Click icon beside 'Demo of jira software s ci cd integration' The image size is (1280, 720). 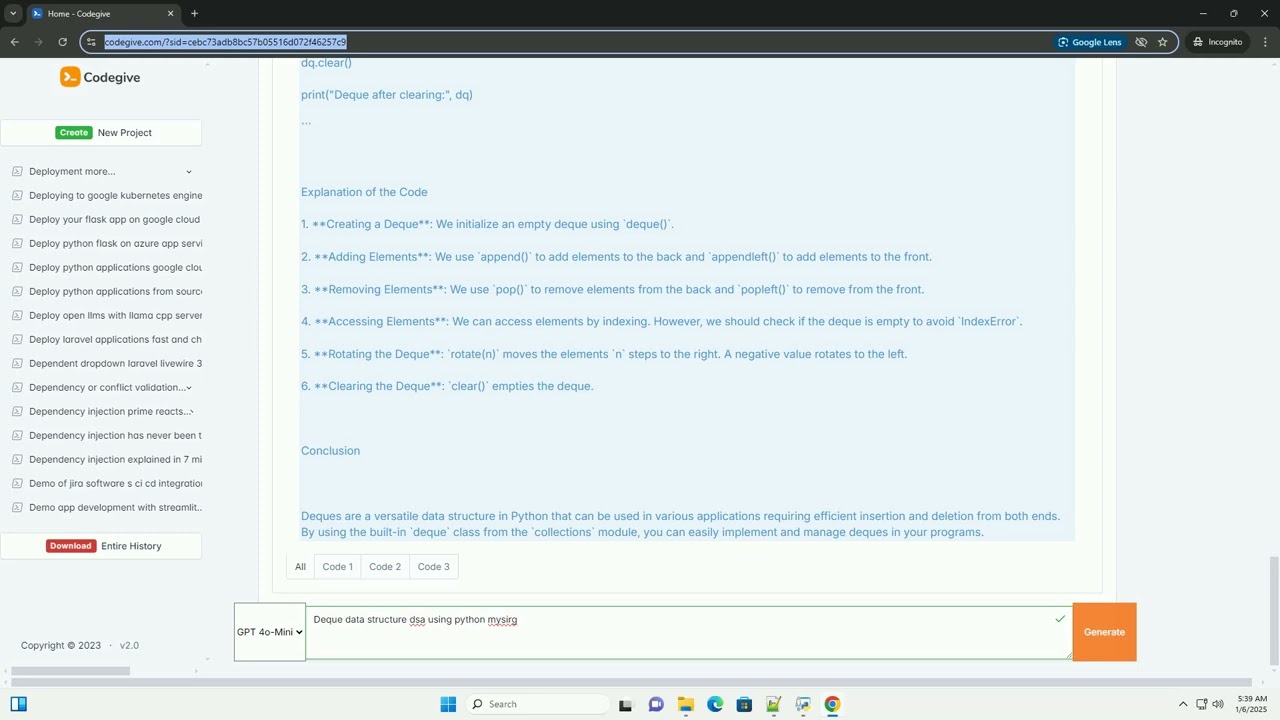point(17,483)
